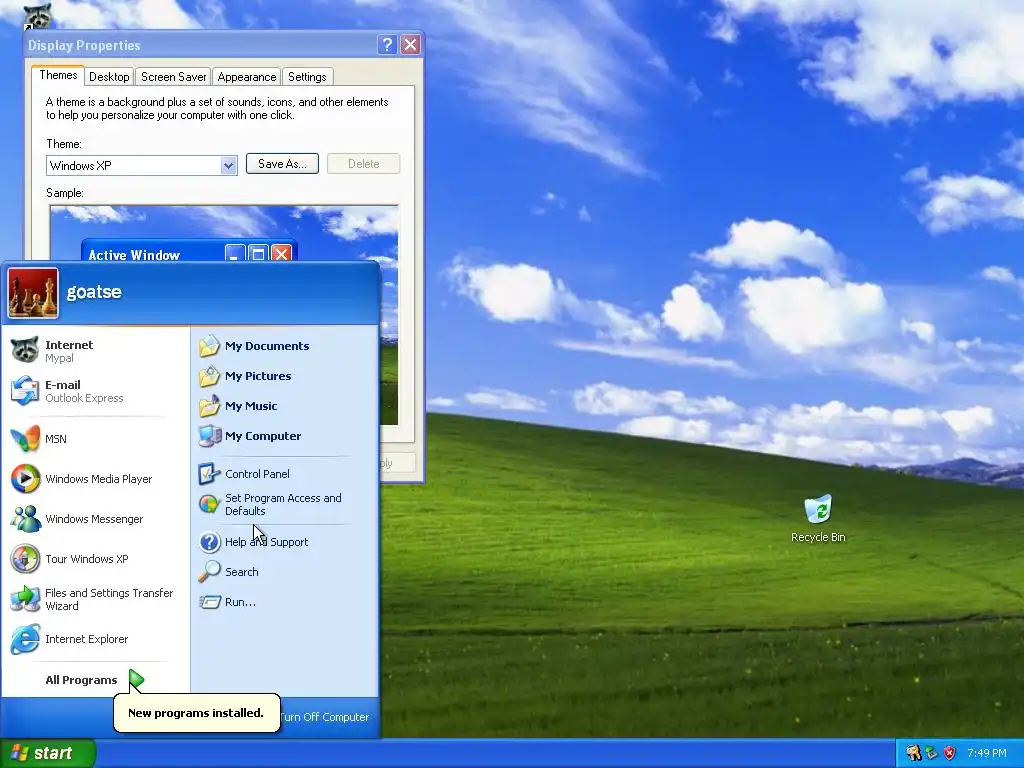Switch to the Appearance tab

[x=246, y=76]
